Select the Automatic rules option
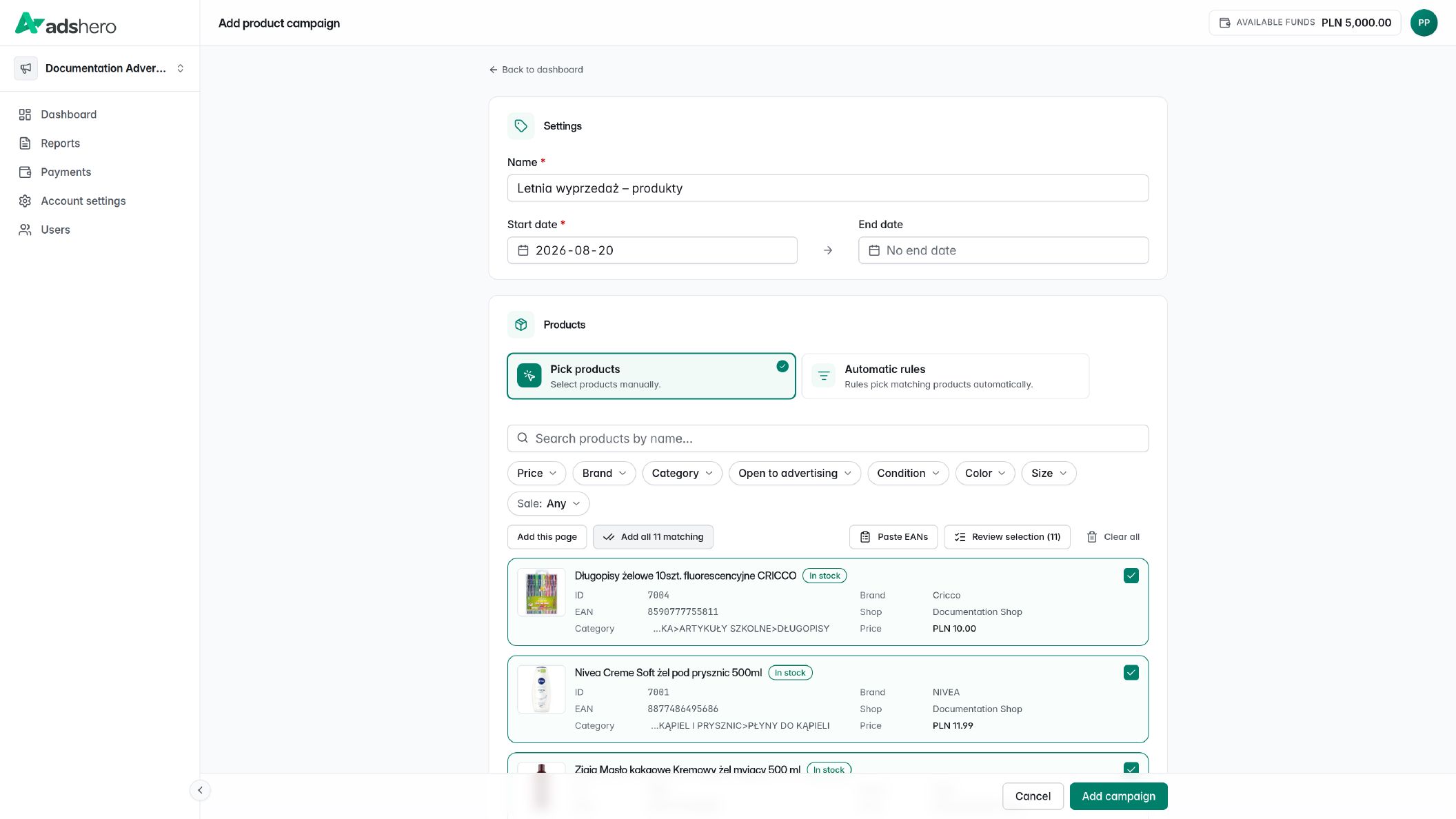 [945, 376]
